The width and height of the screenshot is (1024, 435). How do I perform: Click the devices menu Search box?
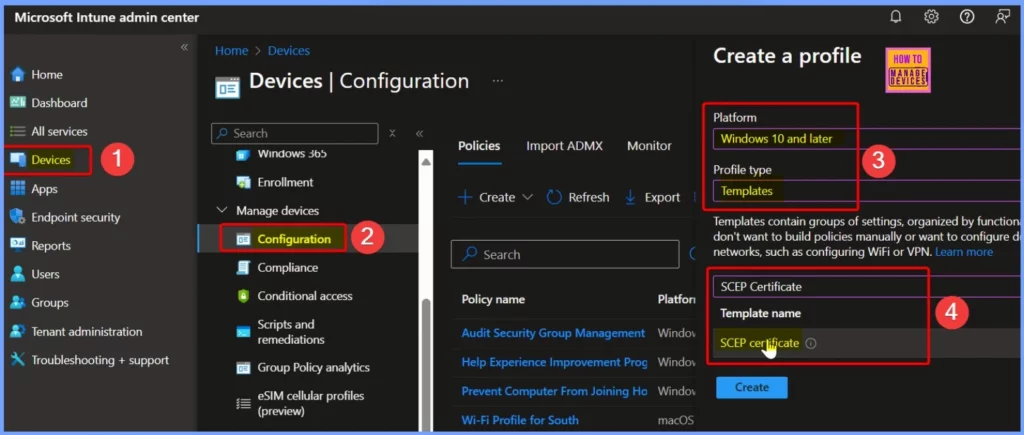295,133
